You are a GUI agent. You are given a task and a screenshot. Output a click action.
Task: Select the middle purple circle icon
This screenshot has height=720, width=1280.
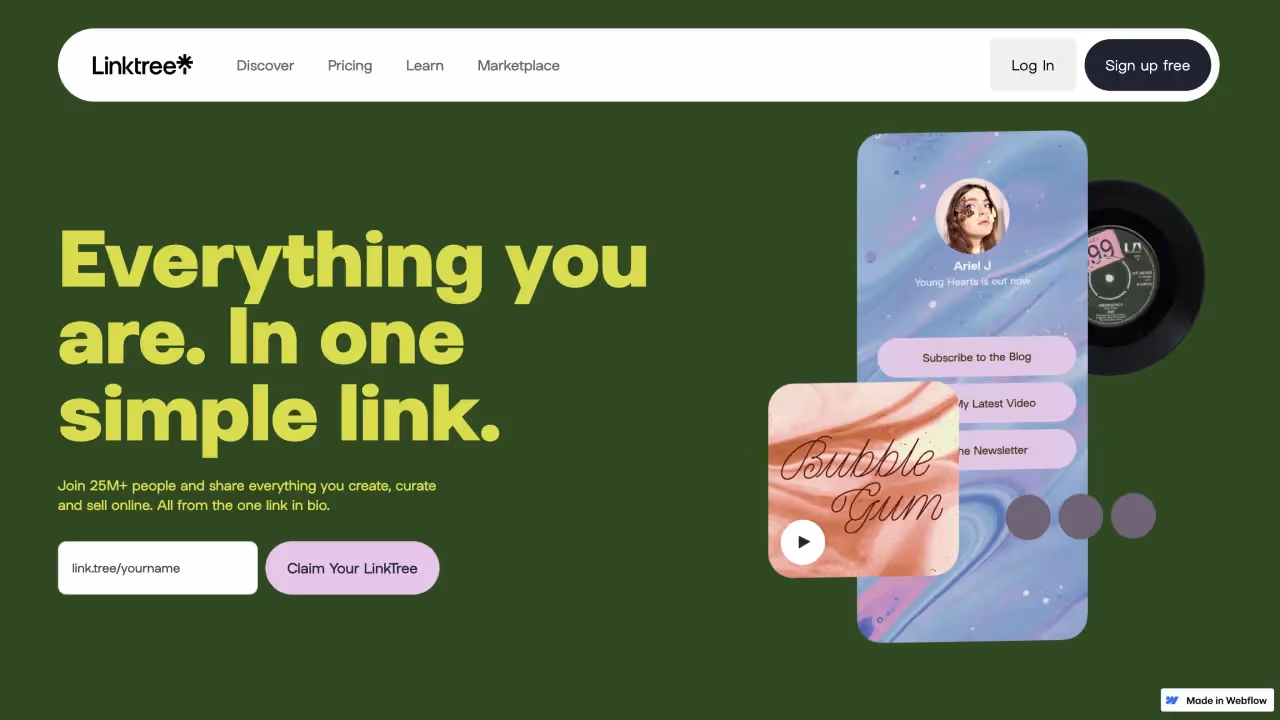(1081, 517)
